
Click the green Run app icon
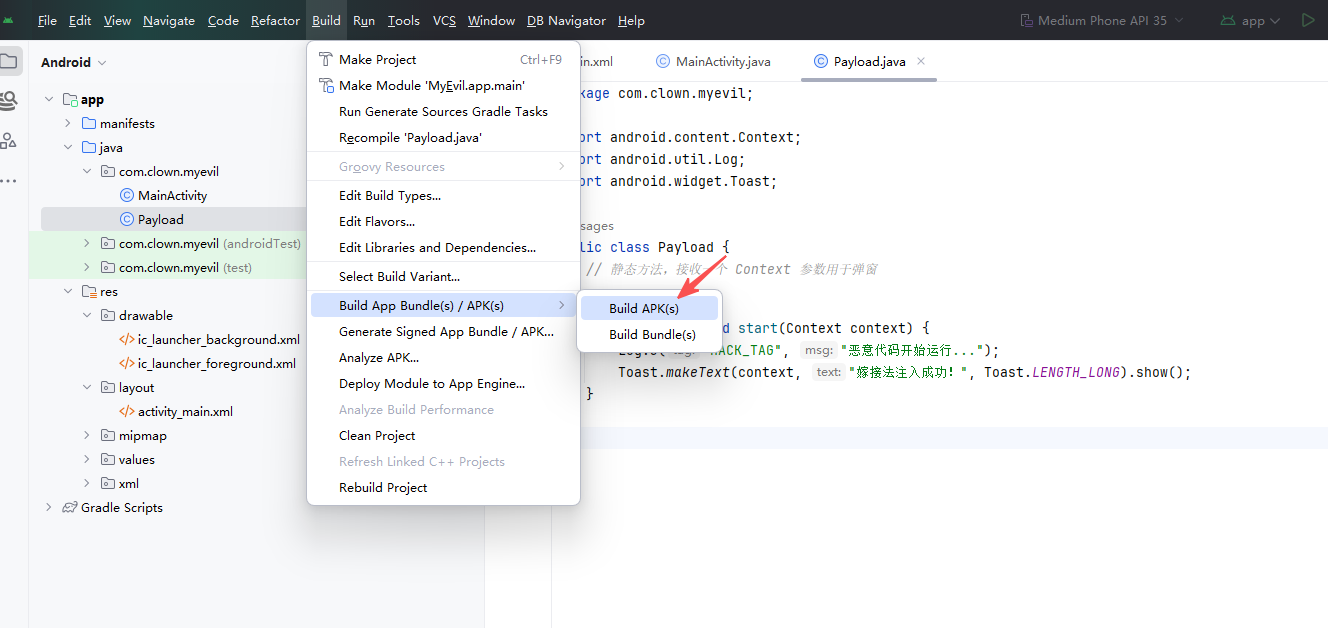(x=1308, y=20)
